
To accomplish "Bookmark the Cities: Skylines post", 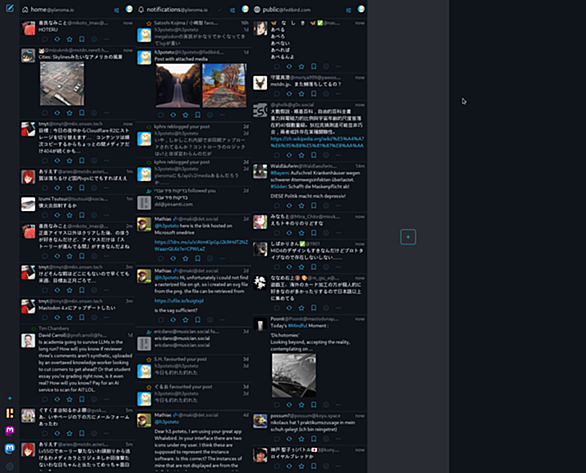I will (x=82, y=112).
